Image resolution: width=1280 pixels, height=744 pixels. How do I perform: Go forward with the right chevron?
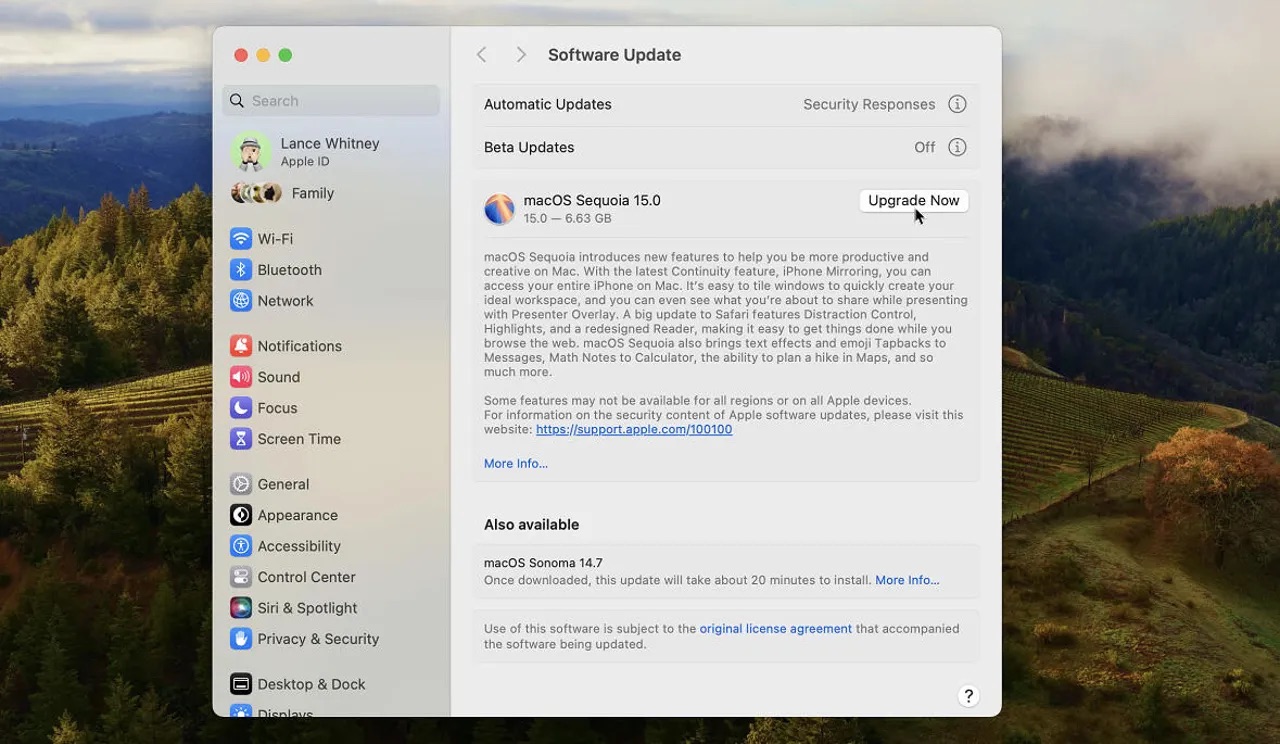520,55
